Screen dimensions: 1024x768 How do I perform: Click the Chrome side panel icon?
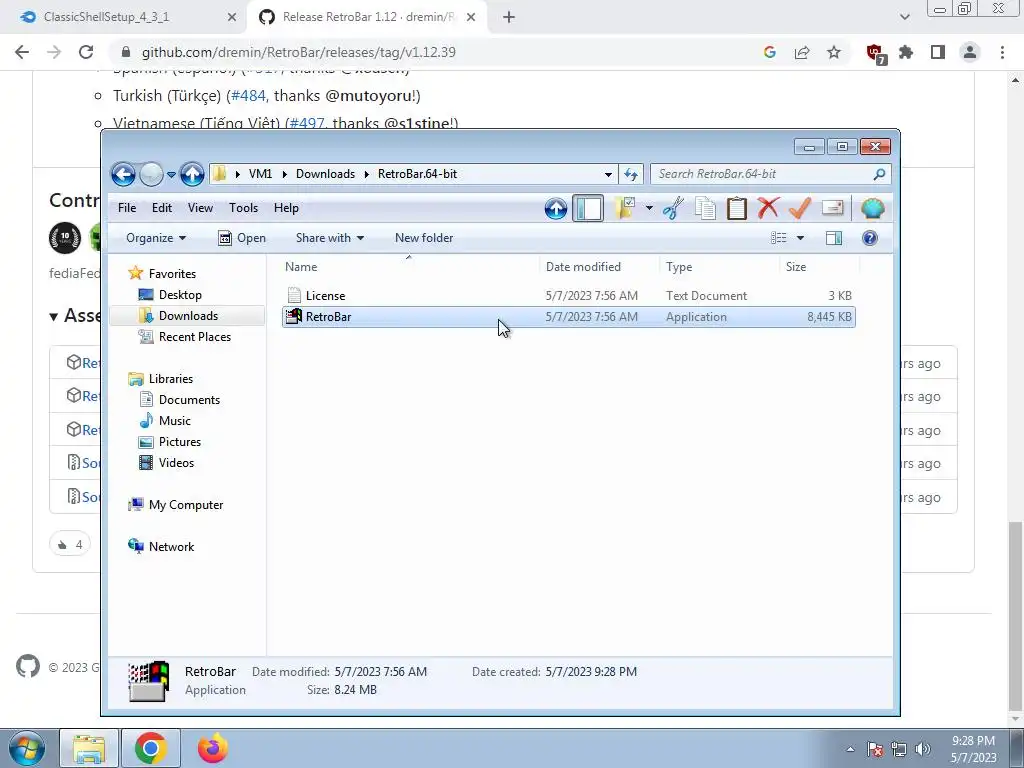(938, 52)
